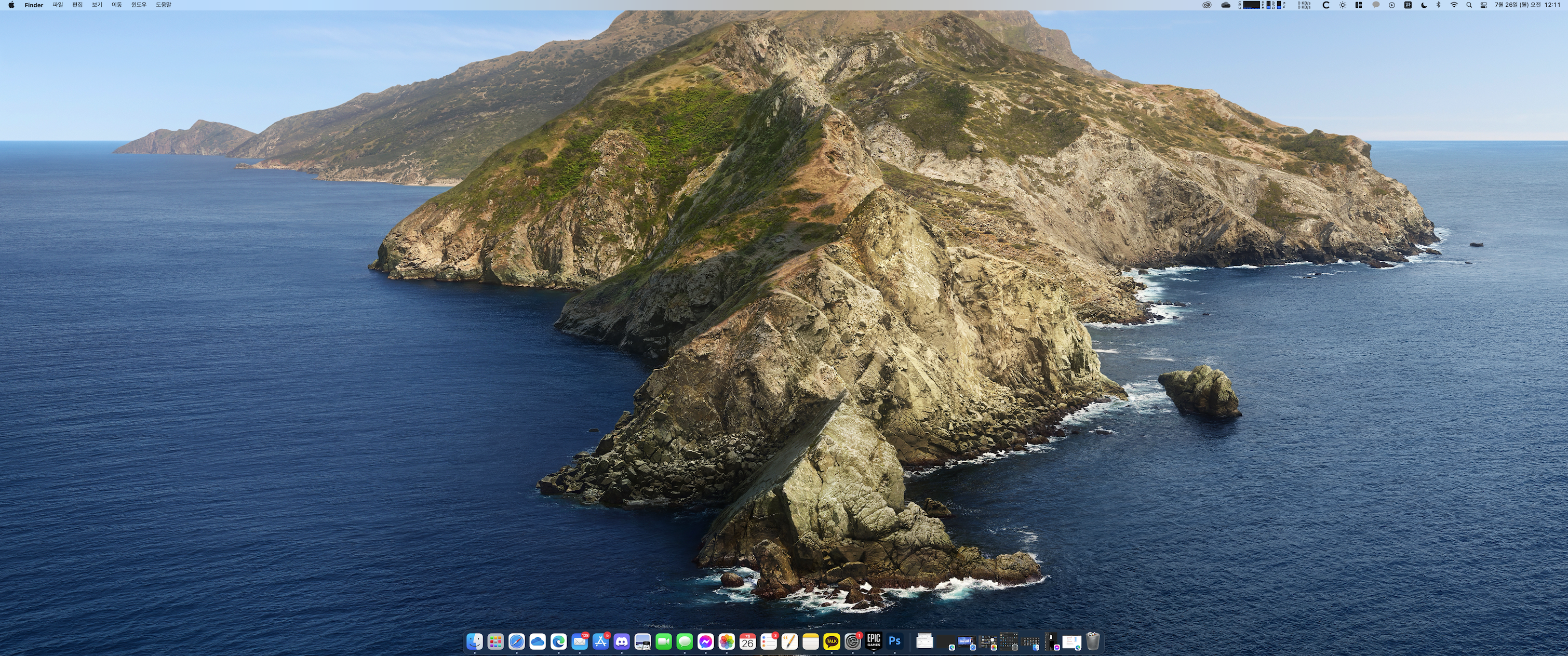Open KakaoTalk app in Dock

point(832,641)
